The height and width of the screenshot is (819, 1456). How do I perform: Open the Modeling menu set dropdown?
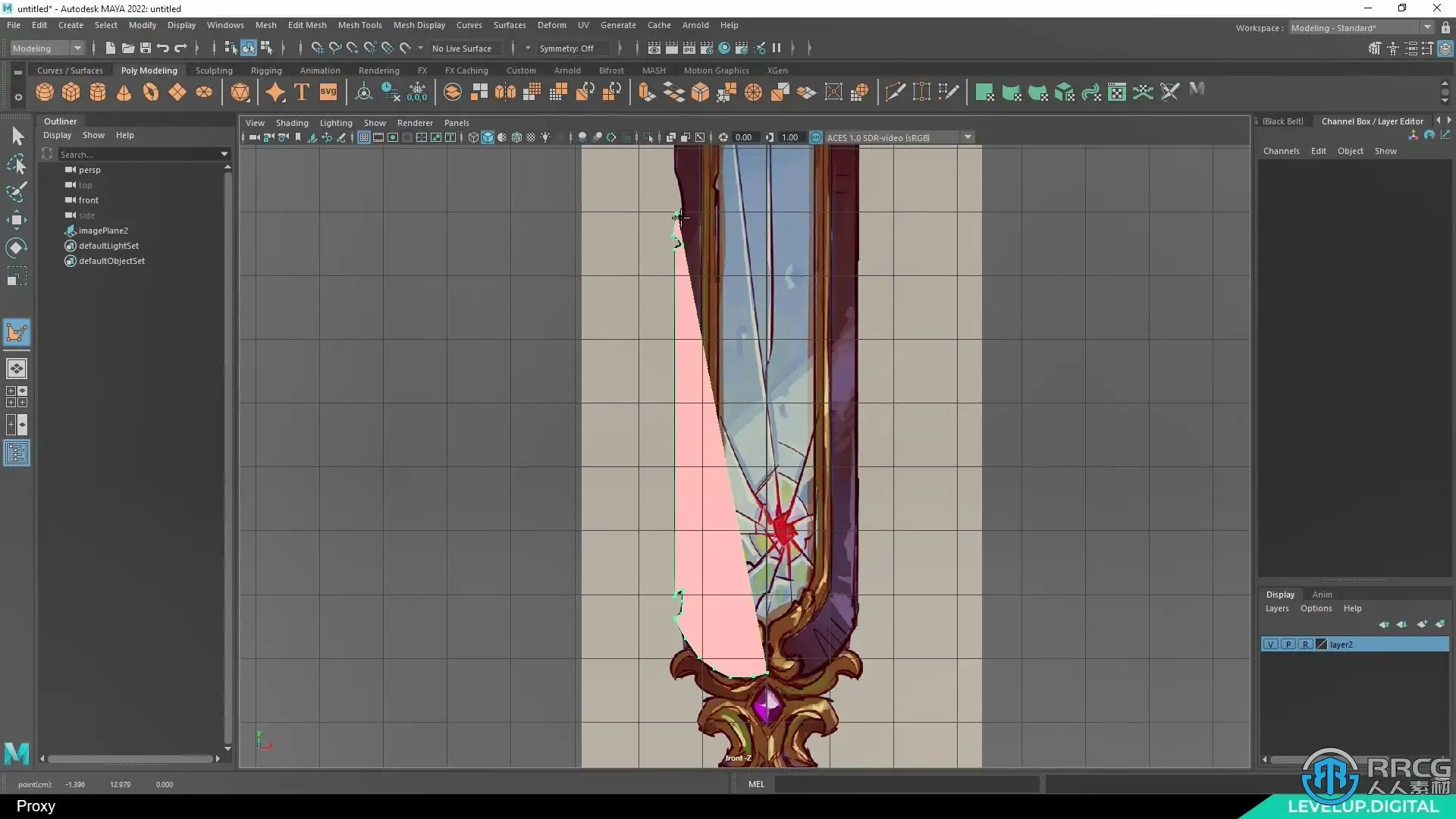point(77,49)
